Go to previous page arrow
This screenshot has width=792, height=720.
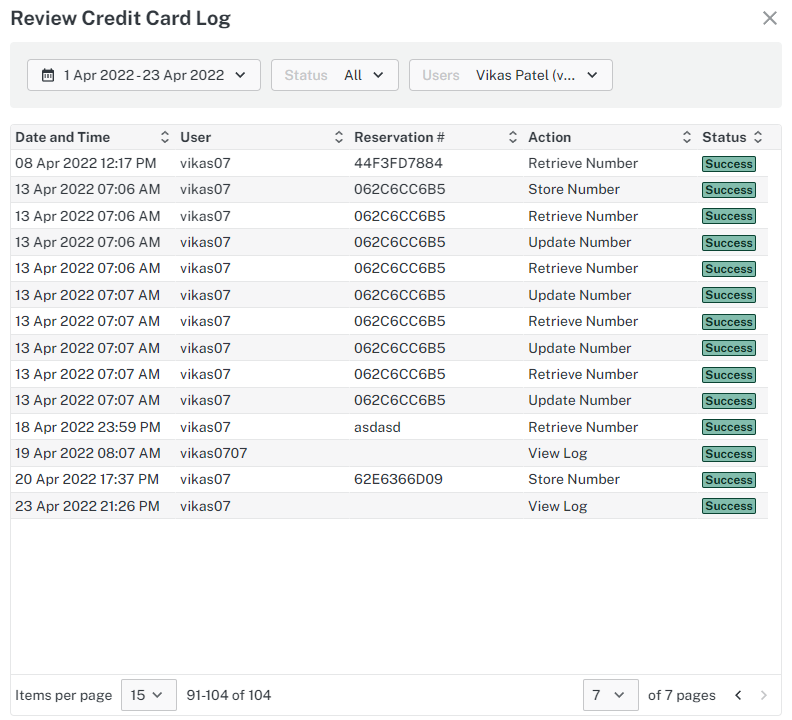tap(738, 695)
